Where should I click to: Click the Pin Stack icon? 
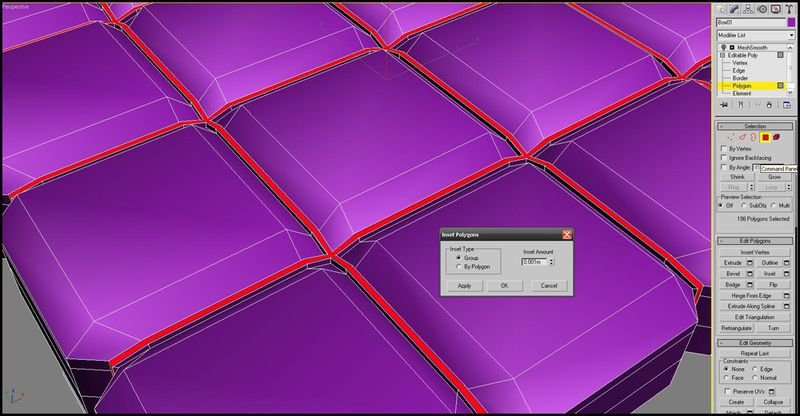724,105
